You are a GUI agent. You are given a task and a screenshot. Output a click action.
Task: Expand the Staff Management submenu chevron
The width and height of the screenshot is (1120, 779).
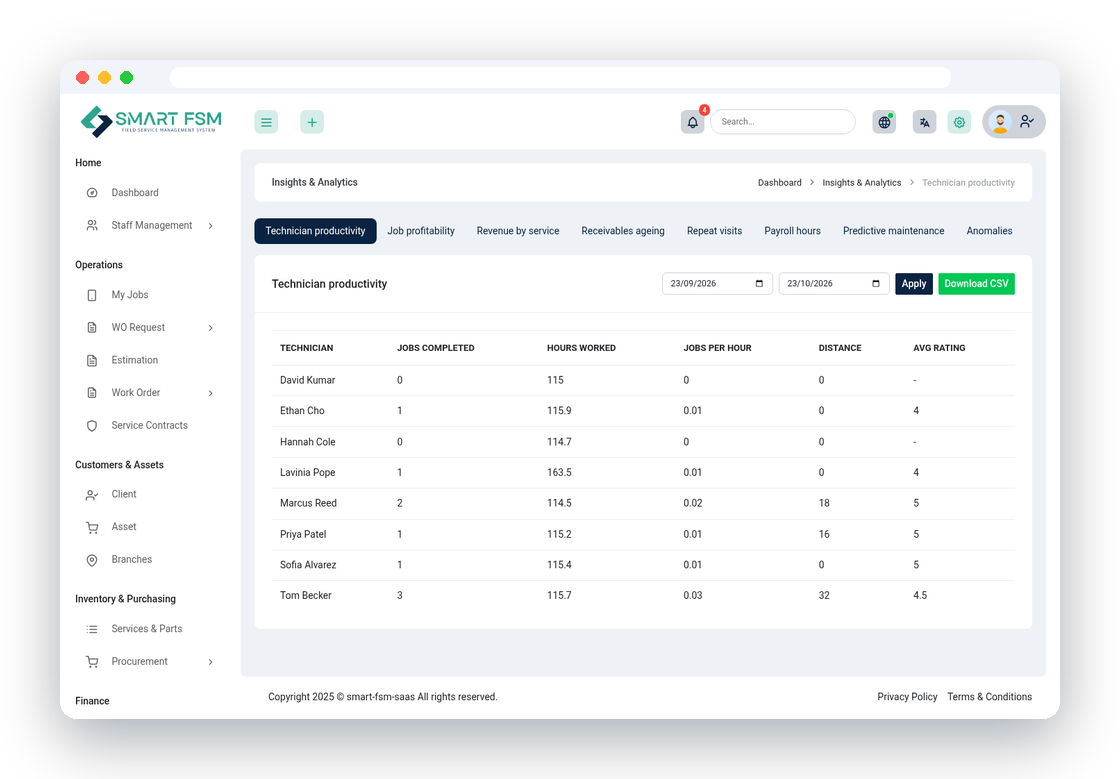pos(211,226)
